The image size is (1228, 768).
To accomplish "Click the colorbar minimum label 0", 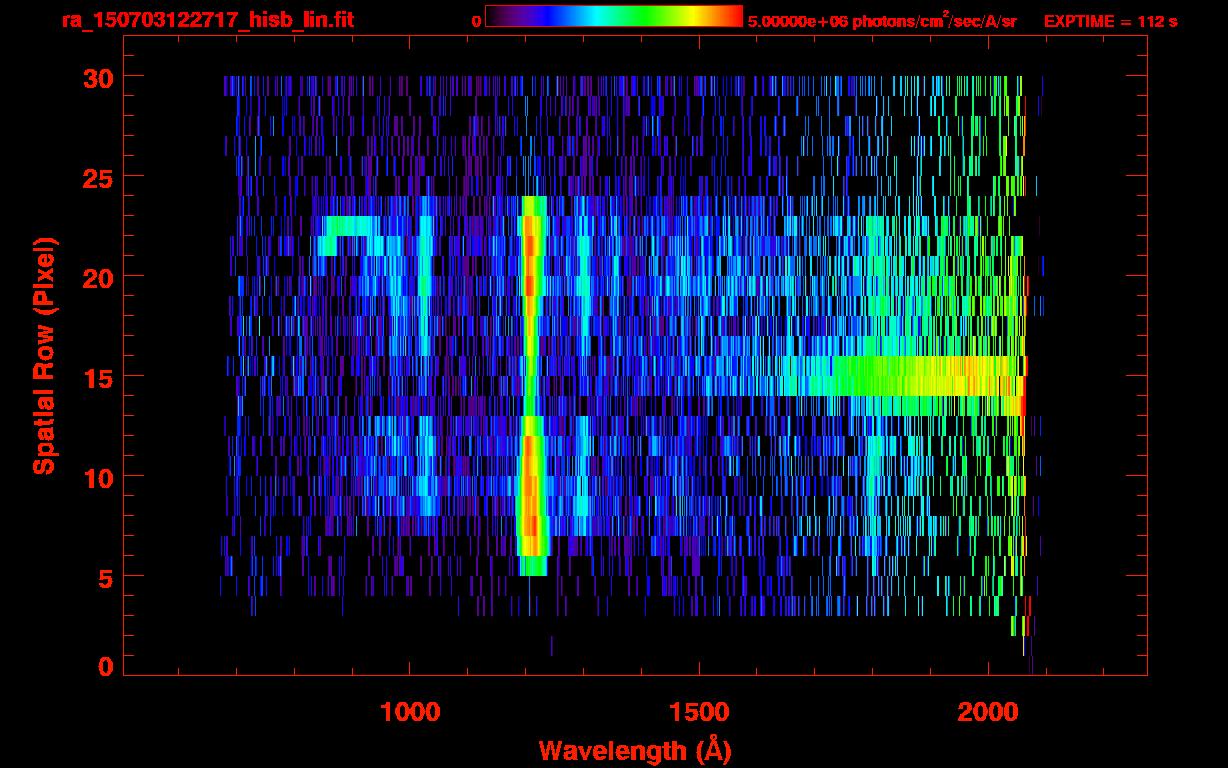I will click(476, 21).
